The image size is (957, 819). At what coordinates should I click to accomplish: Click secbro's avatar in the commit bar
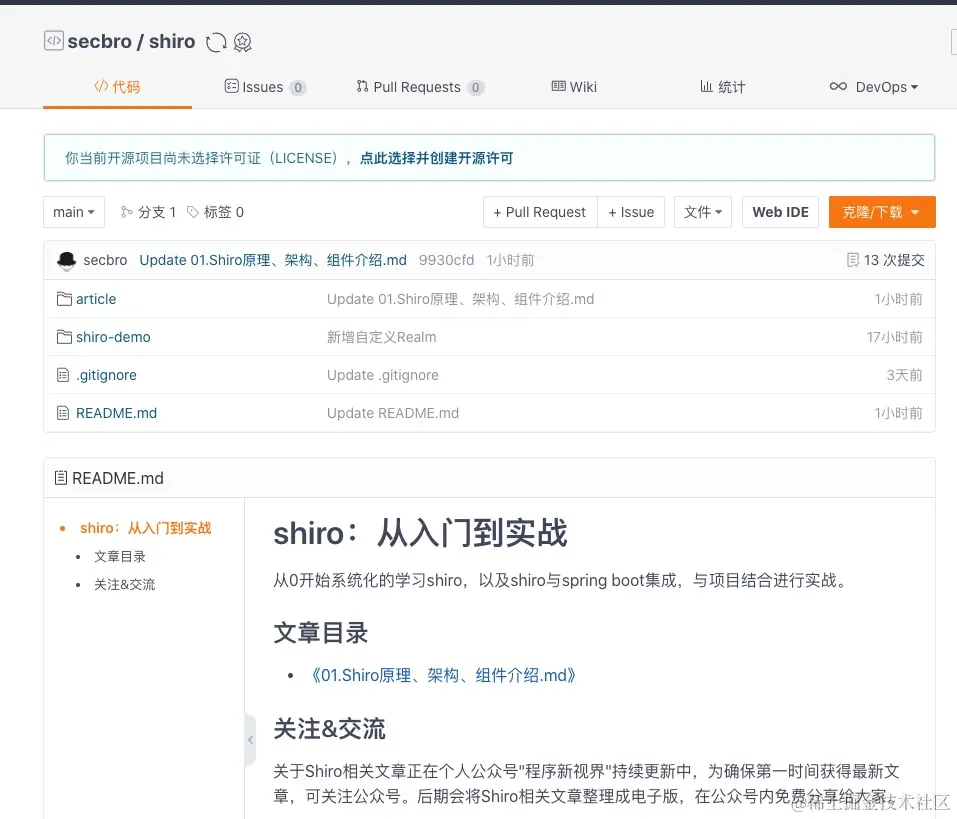[66, 260]
